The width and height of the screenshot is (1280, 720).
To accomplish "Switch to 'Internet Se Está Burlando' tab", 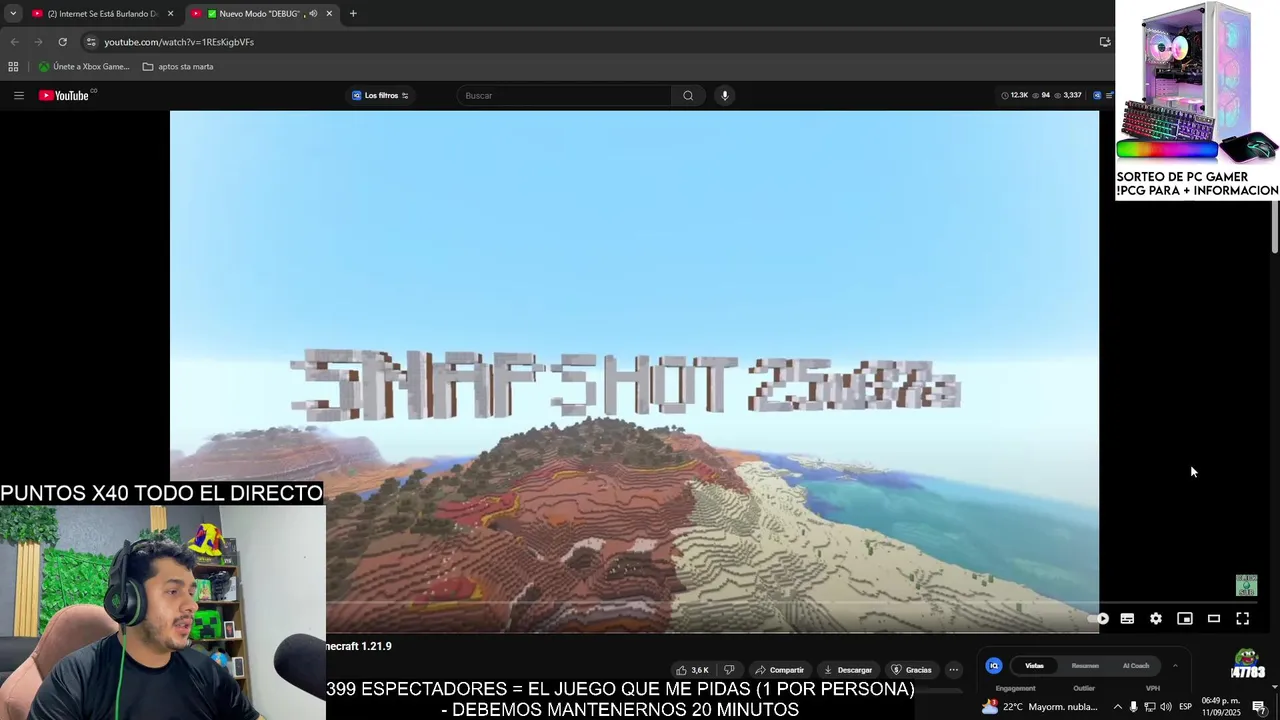I will click(x=100, y=14).
